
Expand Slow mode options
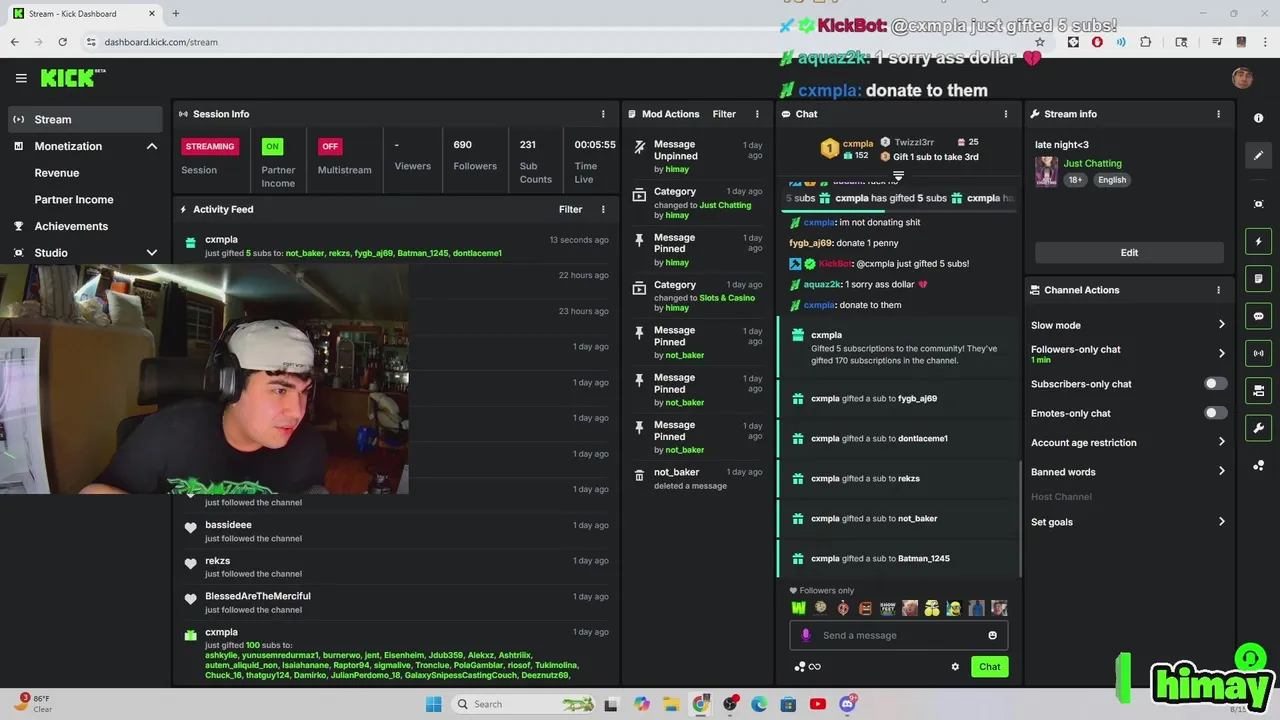1221,325
